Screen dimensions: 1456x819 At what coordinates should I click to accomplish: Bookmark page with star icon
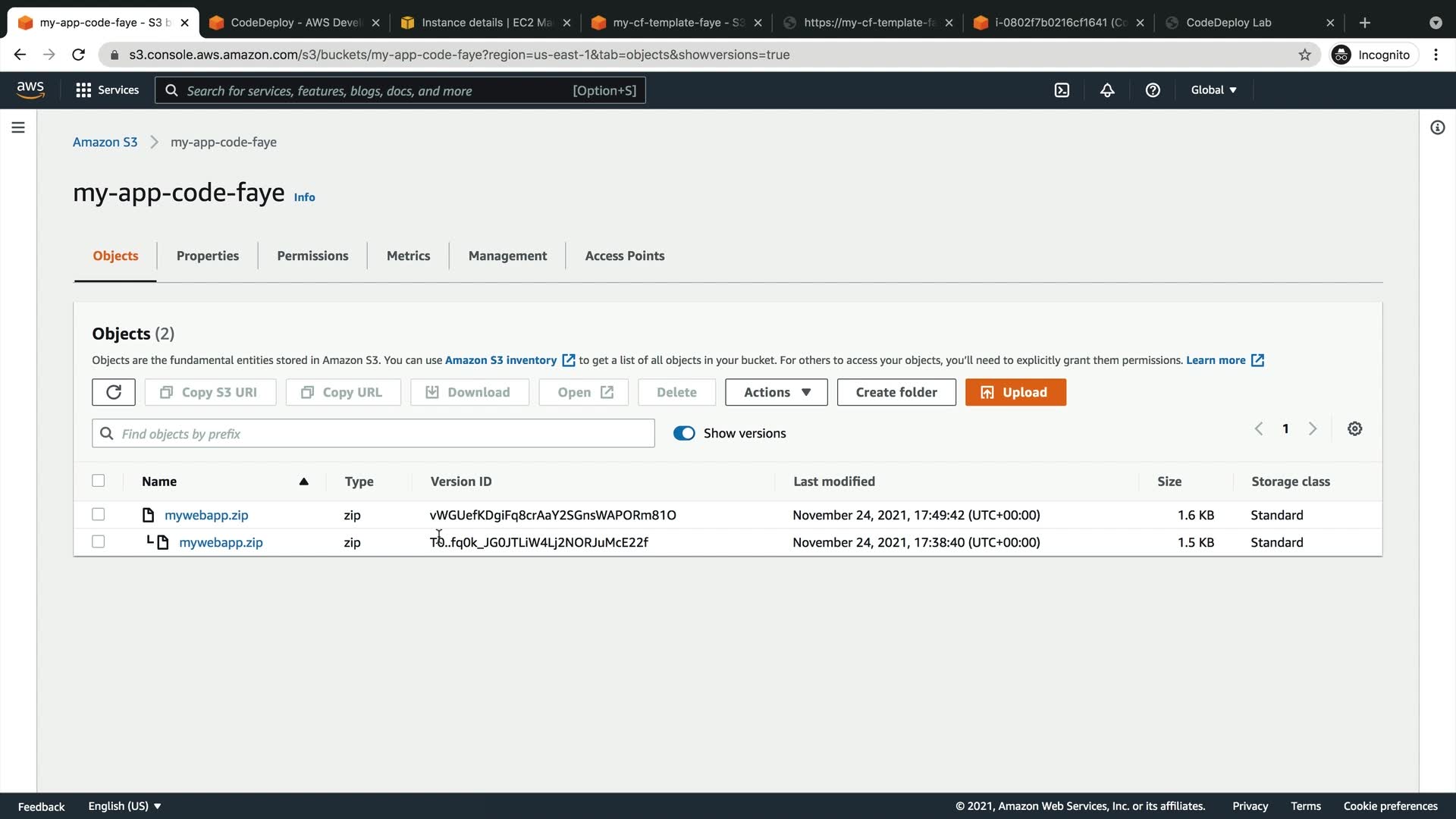pyautogui.click(x=1304, y=55)
